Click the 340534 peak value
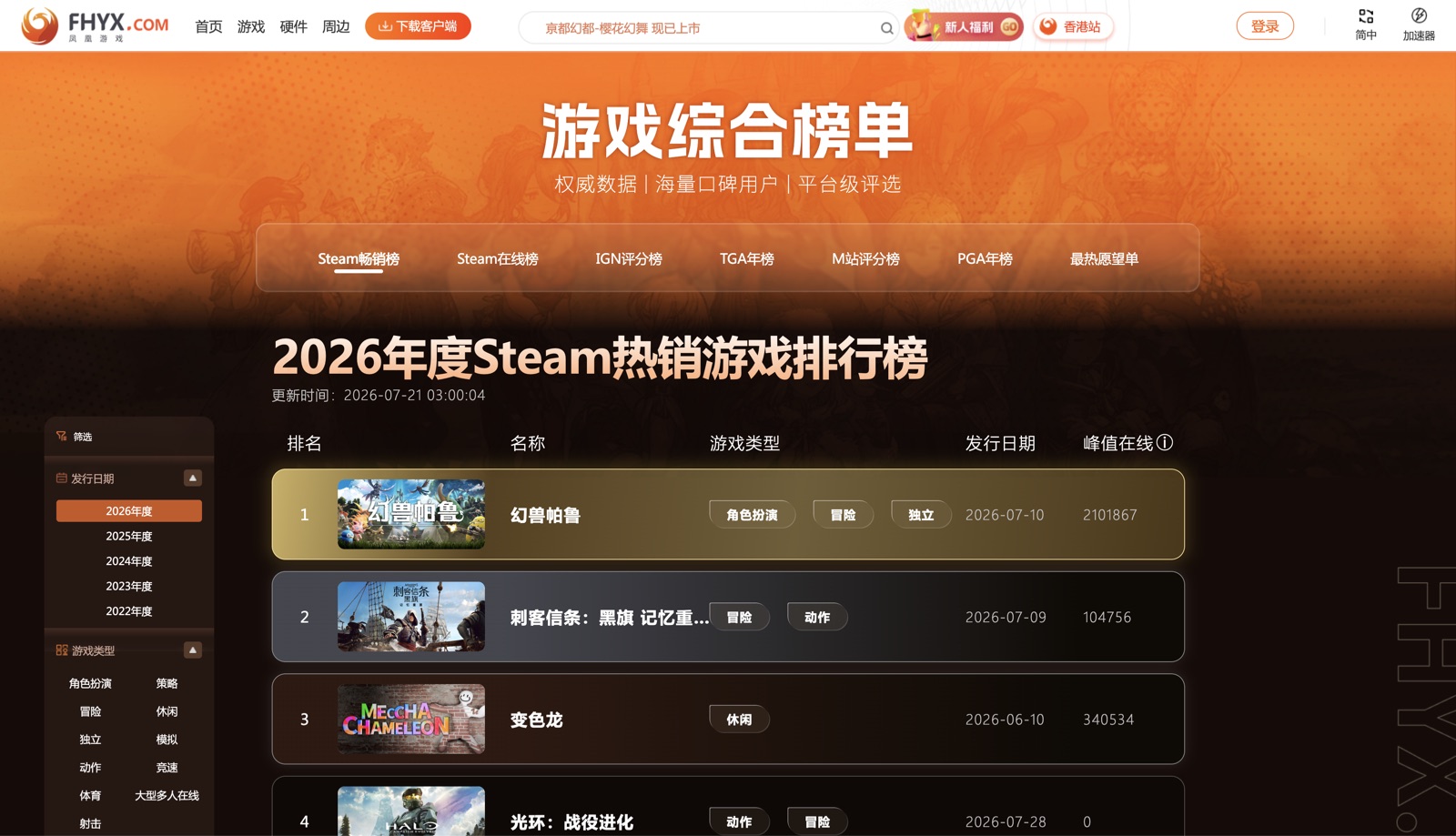This screenshot has width=1456, height=836. click(1108, 720)
